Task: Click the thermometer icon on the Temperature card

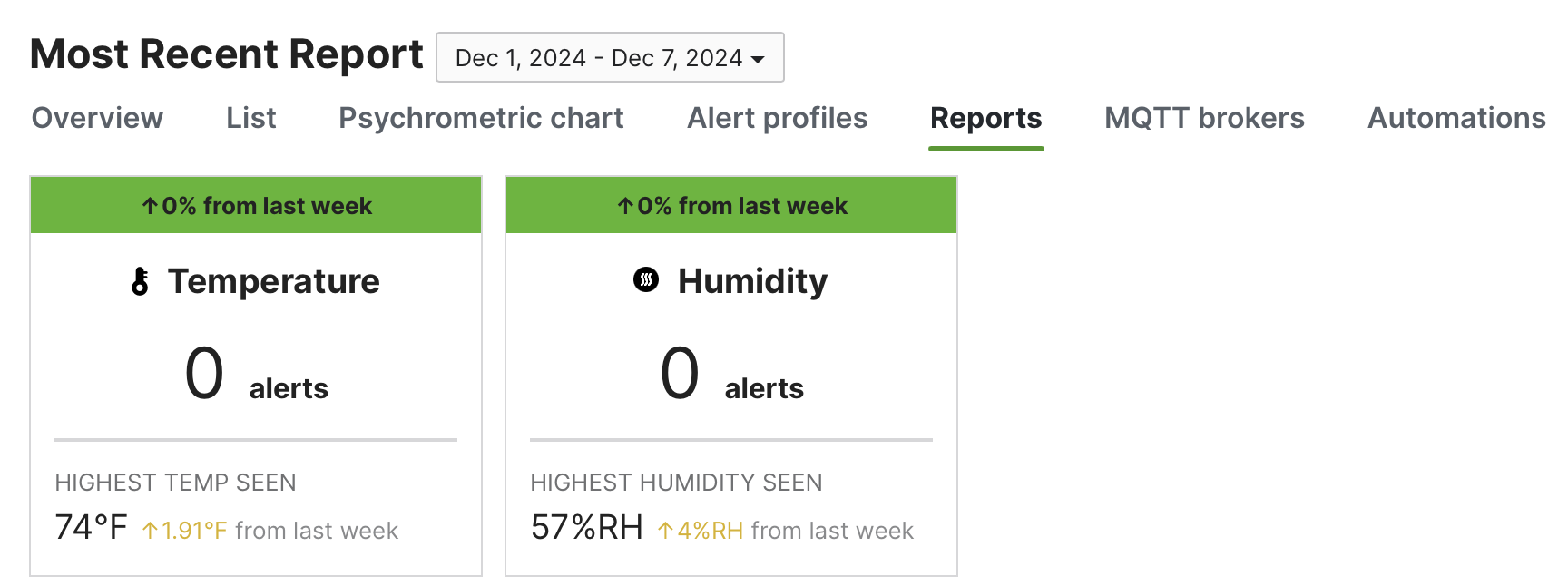Action: (141, 281)
